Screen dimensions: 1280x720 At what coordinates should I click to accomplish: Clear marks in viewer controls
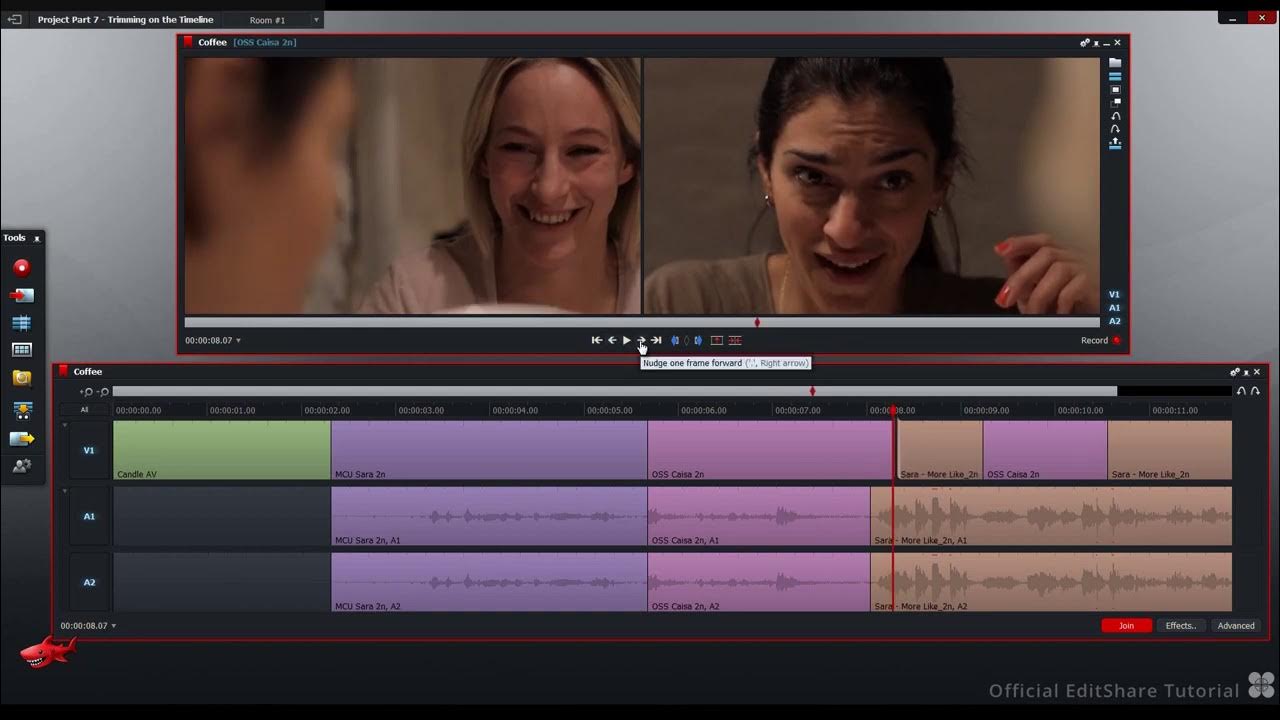tap(686, 340)
